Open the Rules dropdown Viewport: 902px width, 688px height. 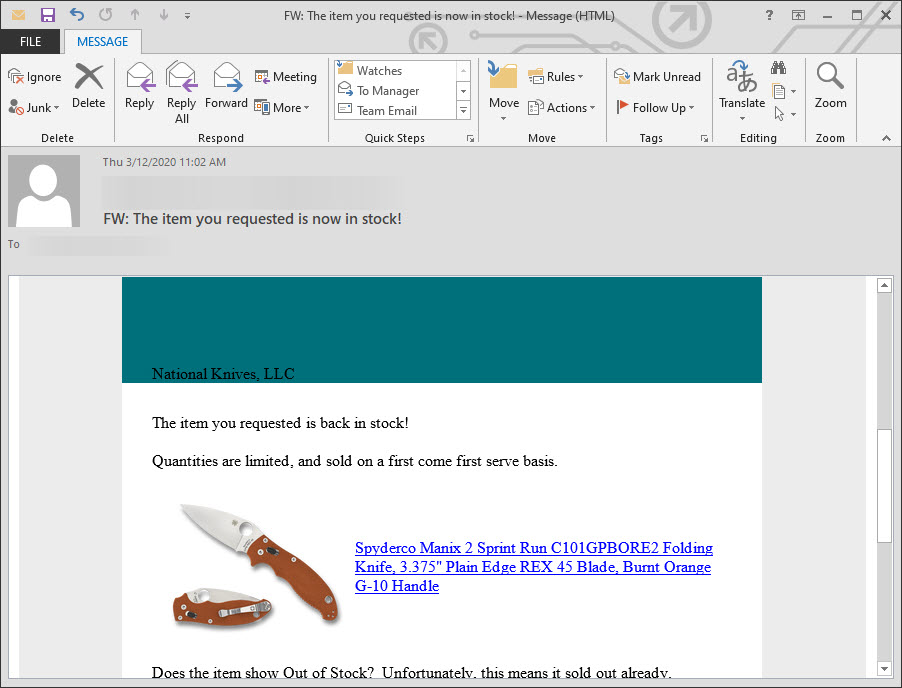point(556,77)
